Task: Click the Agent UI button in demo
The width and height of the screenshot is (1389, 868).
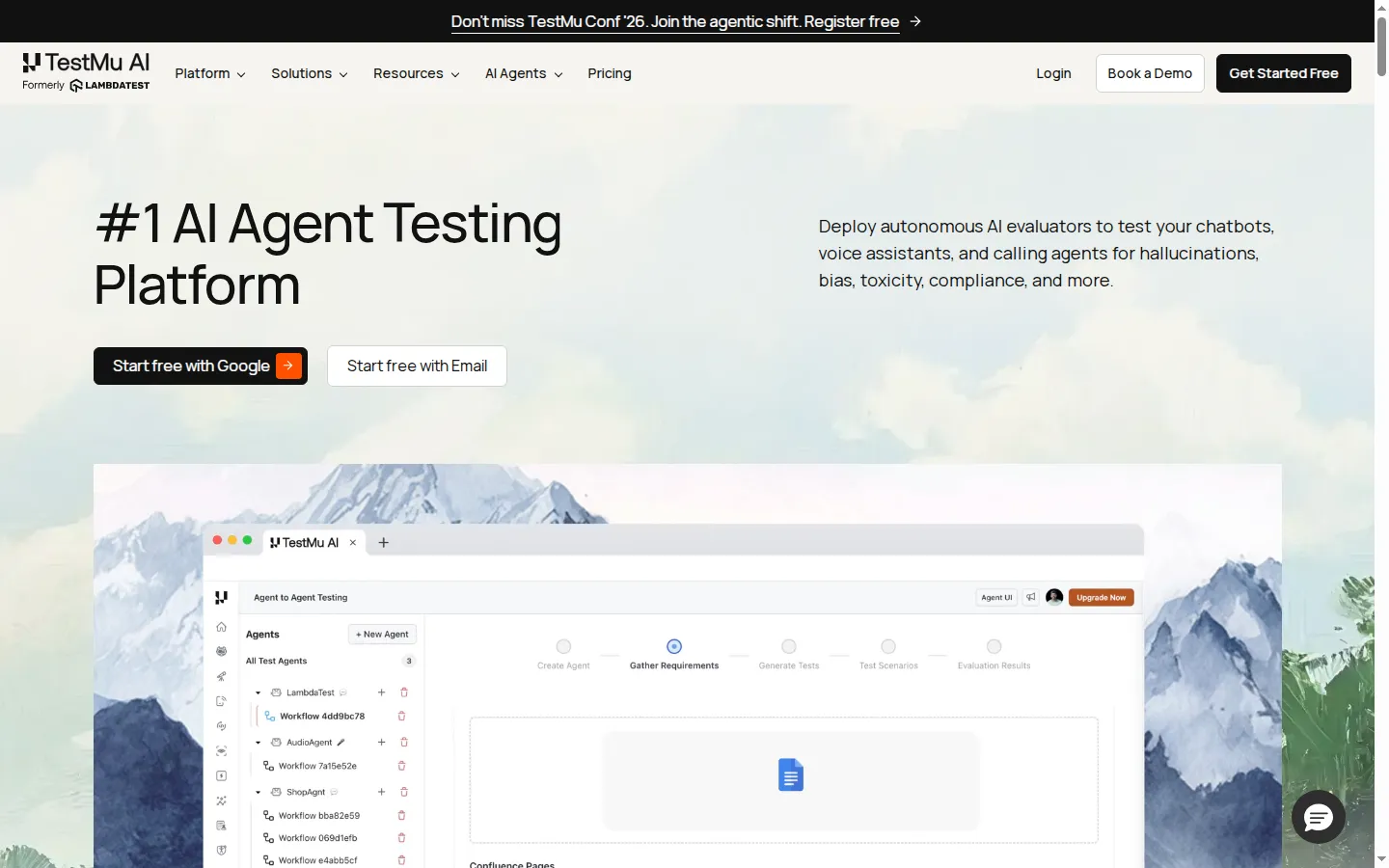Action: pos(996,597)
